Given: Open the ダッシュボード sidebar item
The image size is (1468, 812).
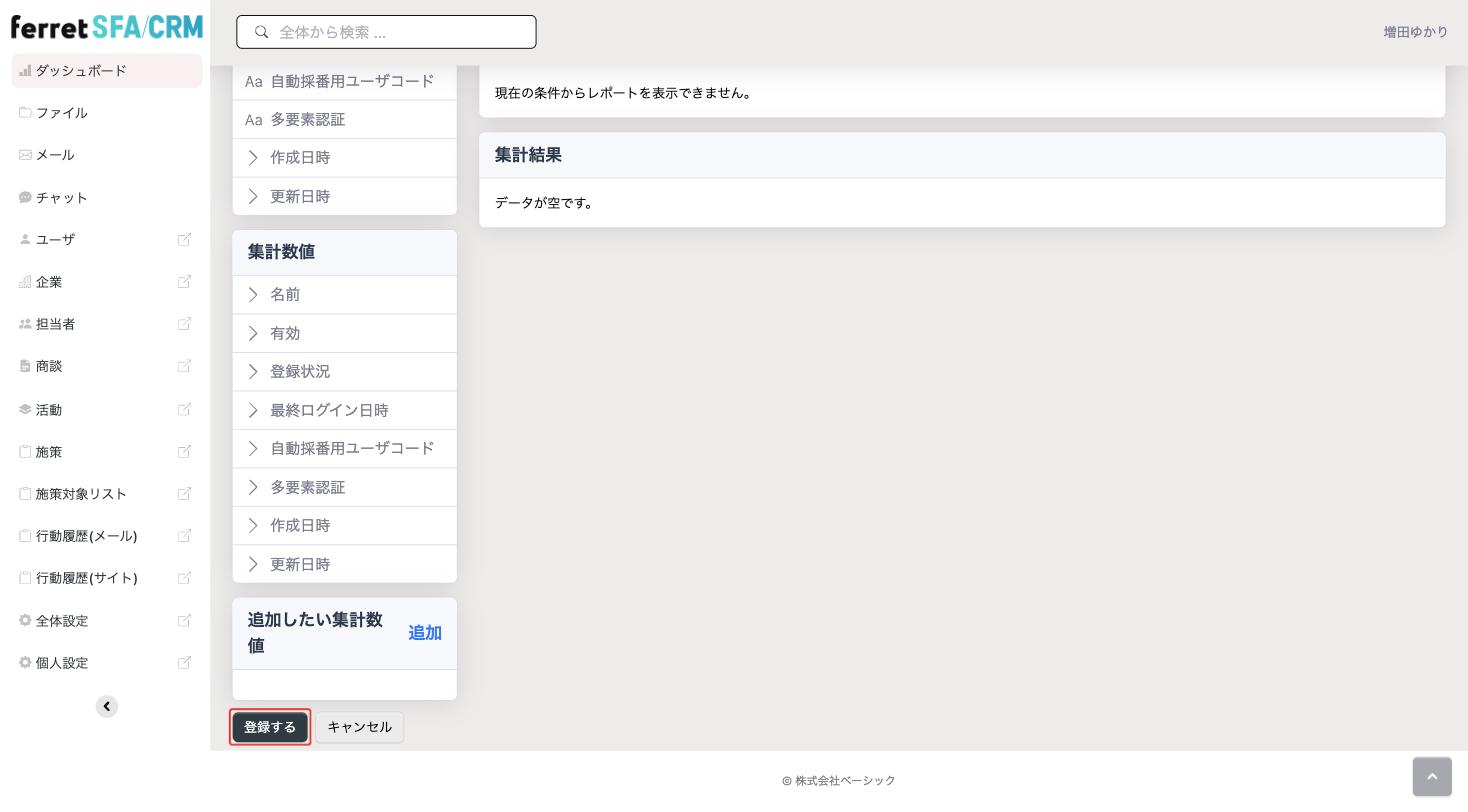Looking at the screenshot, I should (x=106, y=71).
